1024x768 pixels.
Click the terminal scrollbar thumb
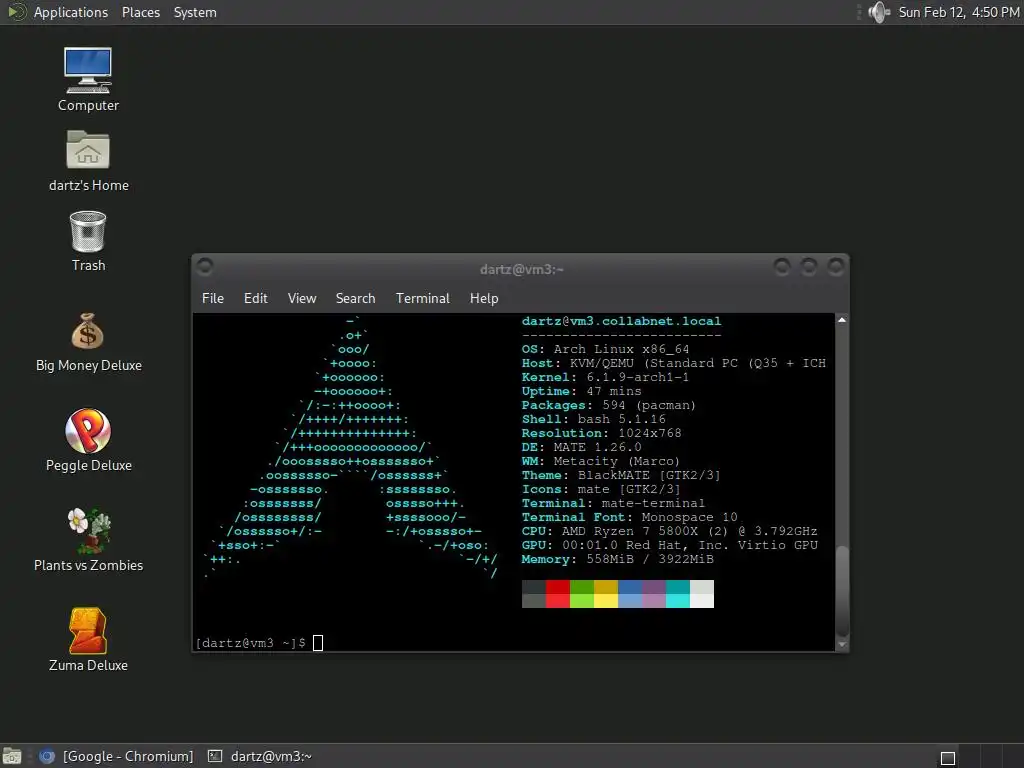tap(842, 590)
